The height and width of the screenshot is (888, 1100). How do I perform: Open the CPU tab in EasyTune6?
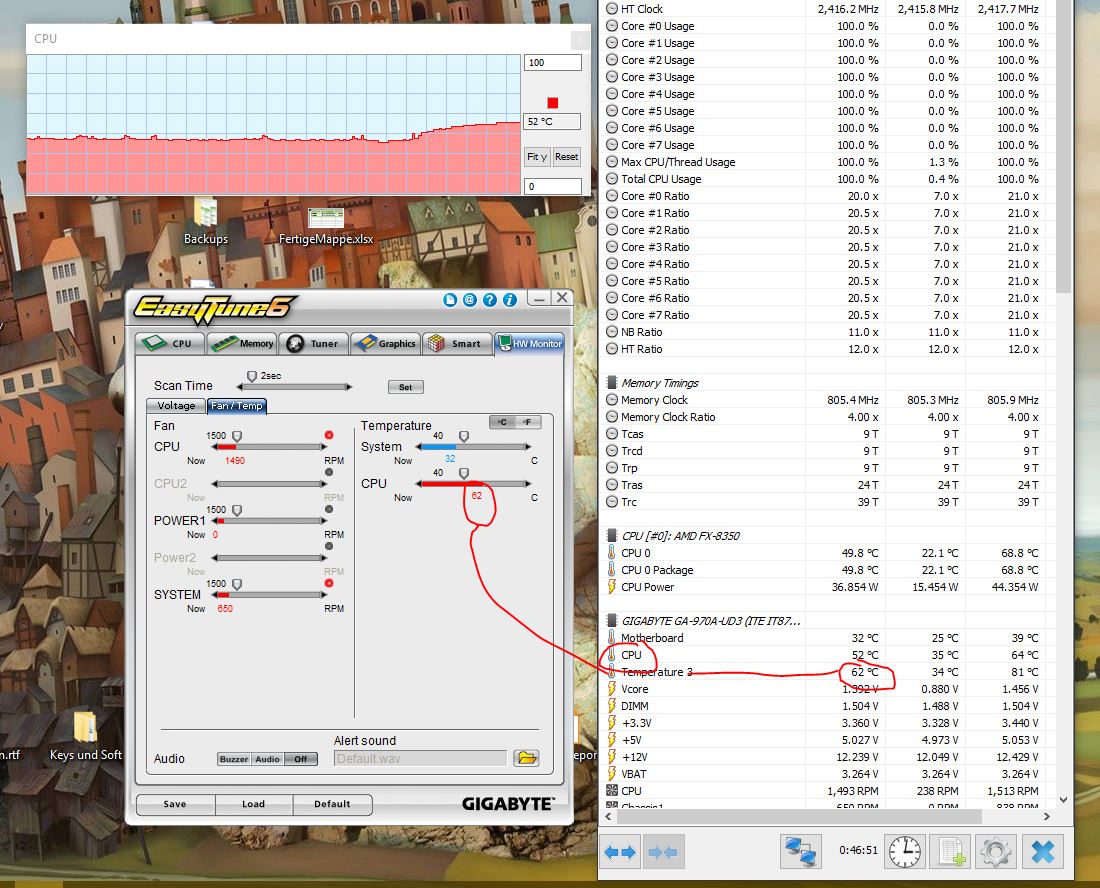(x=170, y=344)
